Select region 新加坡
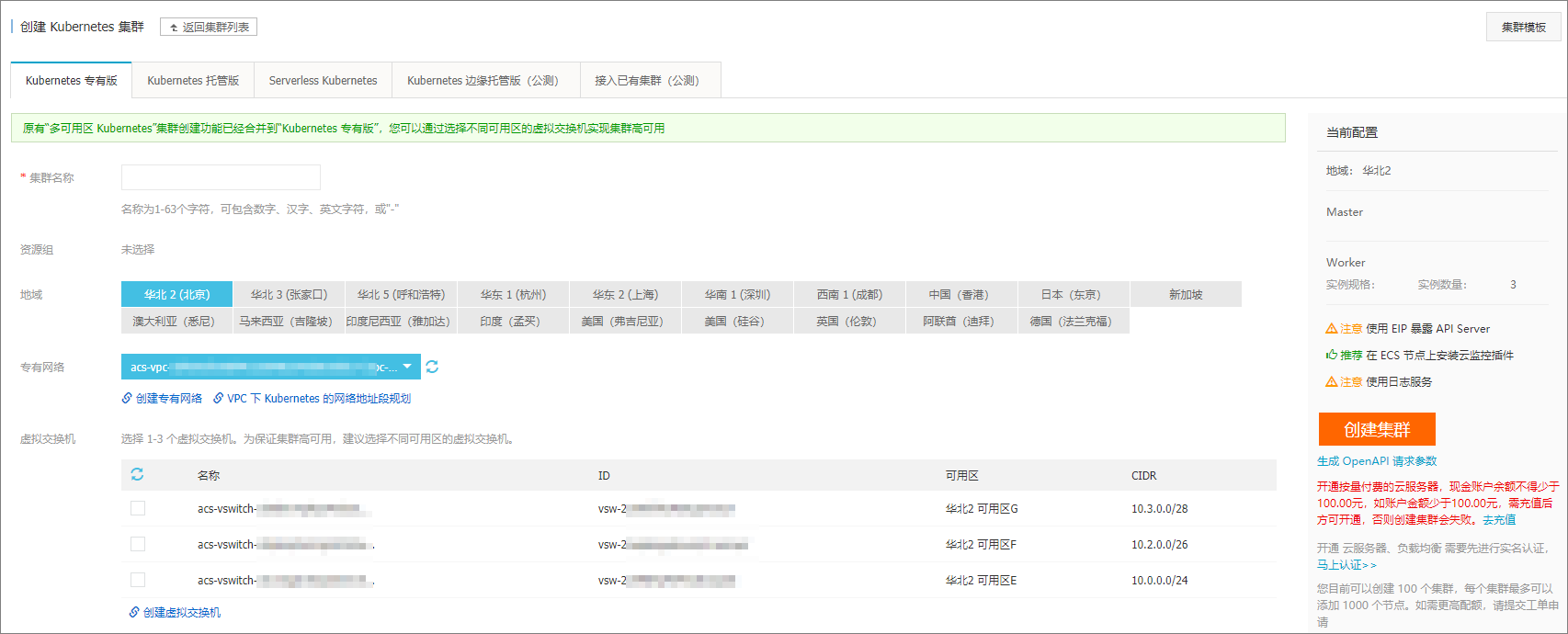Viewport: 1568px width, 634px height. pyautogui.click(x=1186, y=294)
